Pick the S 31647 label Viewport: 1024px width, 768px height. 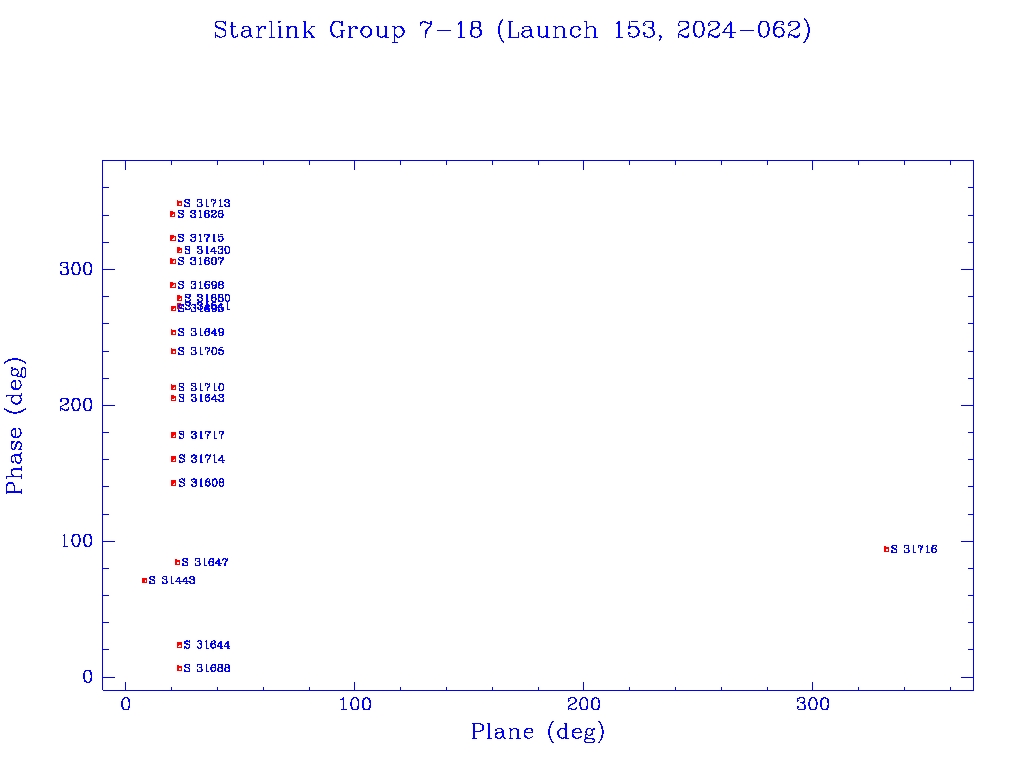204,562
